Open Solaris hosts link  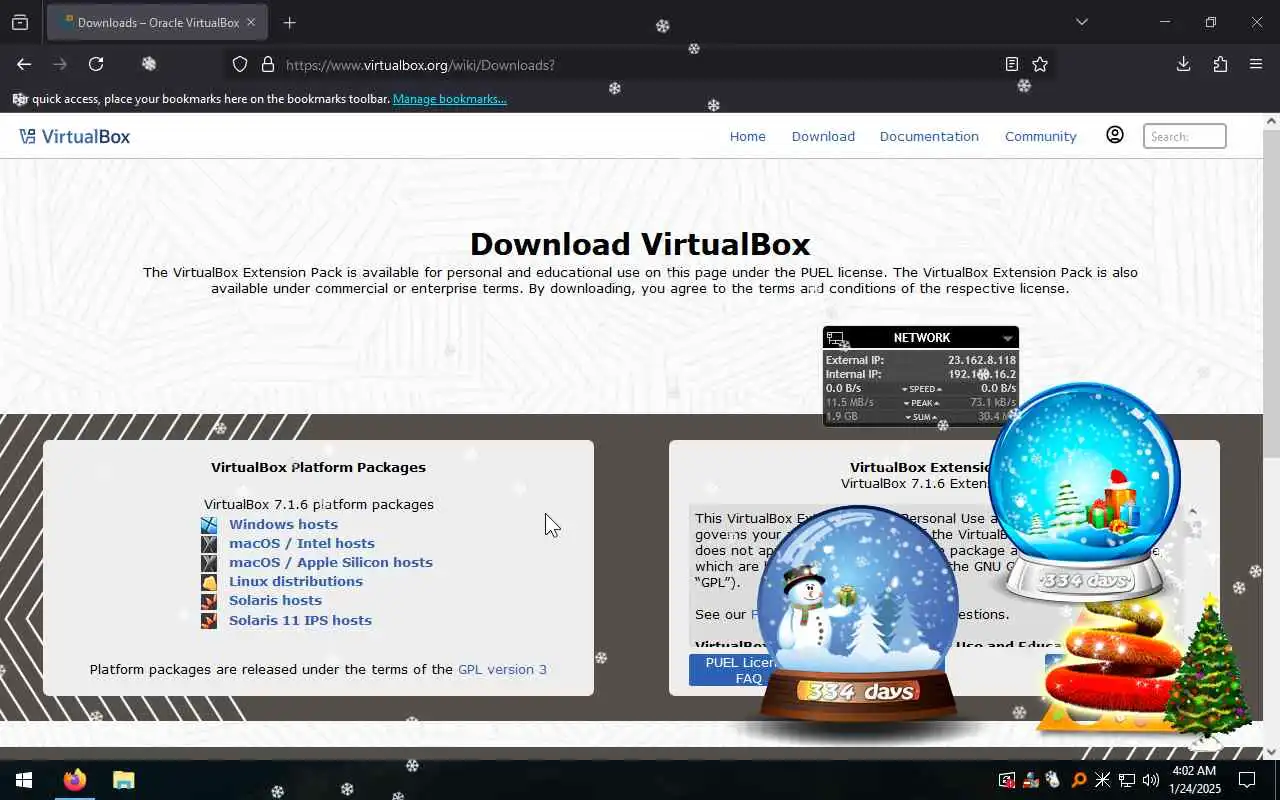click(275, 600)
